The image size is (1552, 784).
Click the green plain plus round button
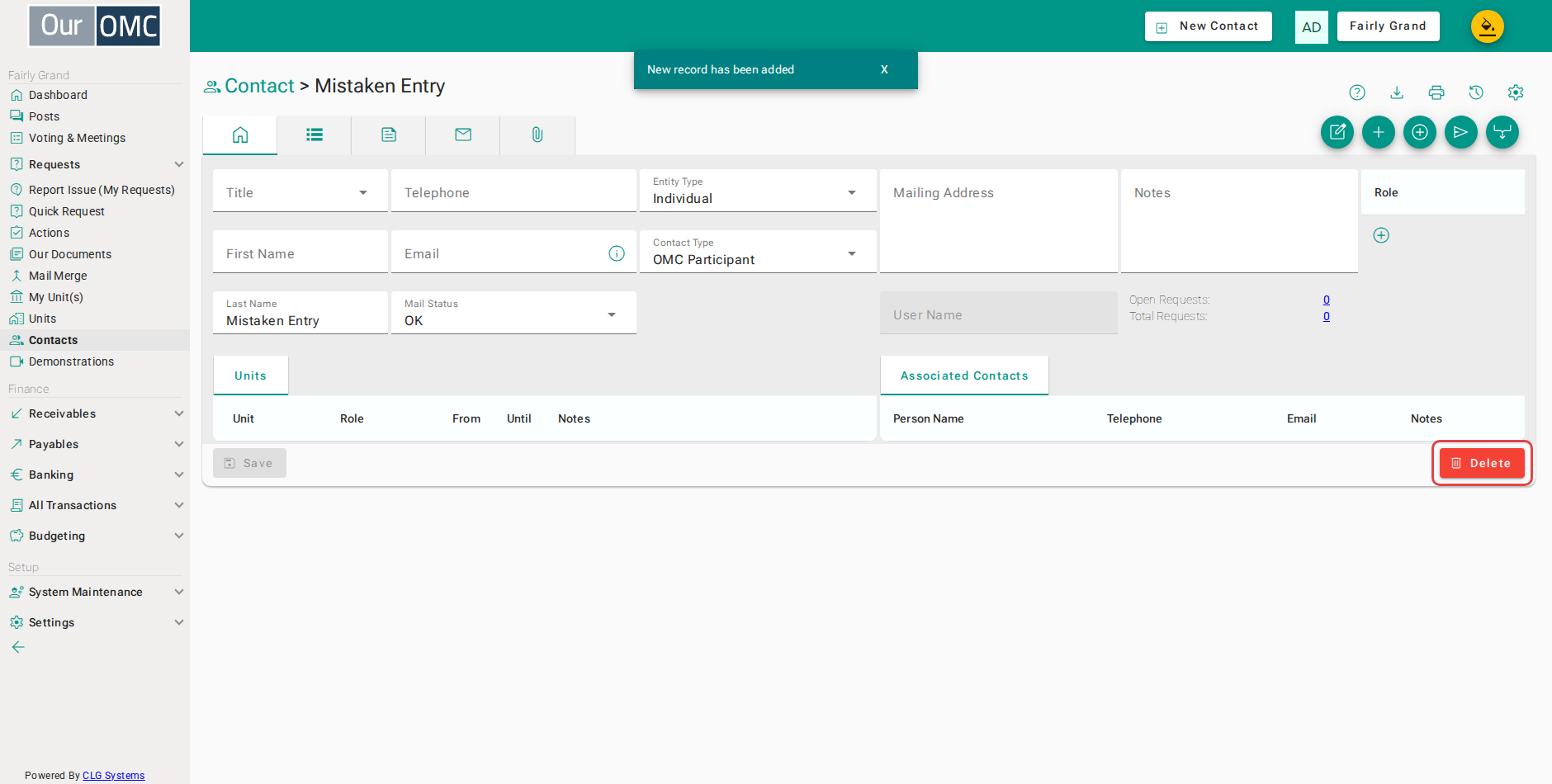coord(1379,132)
